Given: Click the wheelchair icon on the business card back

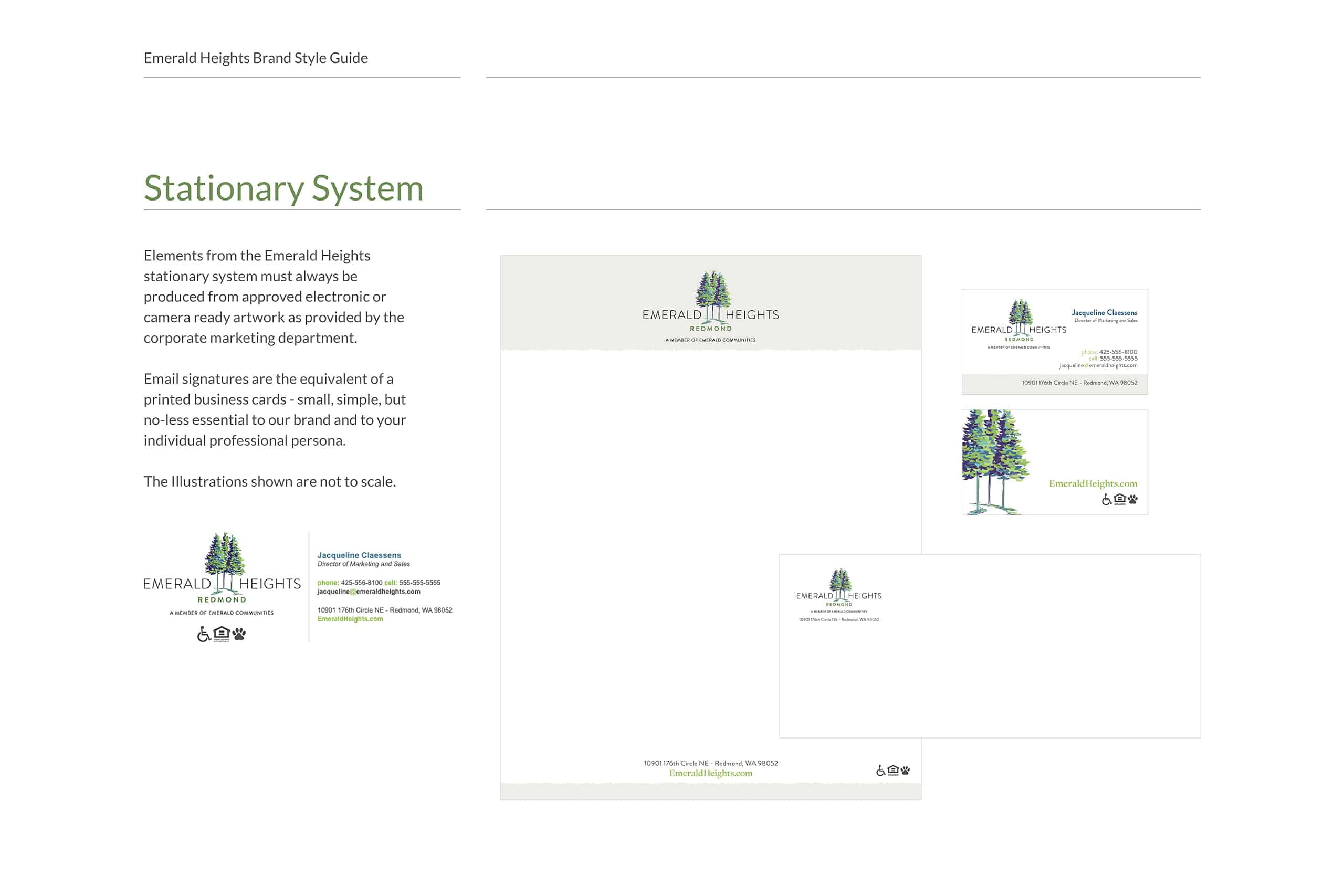Looking at the screenshot, I should point(1107,499).
